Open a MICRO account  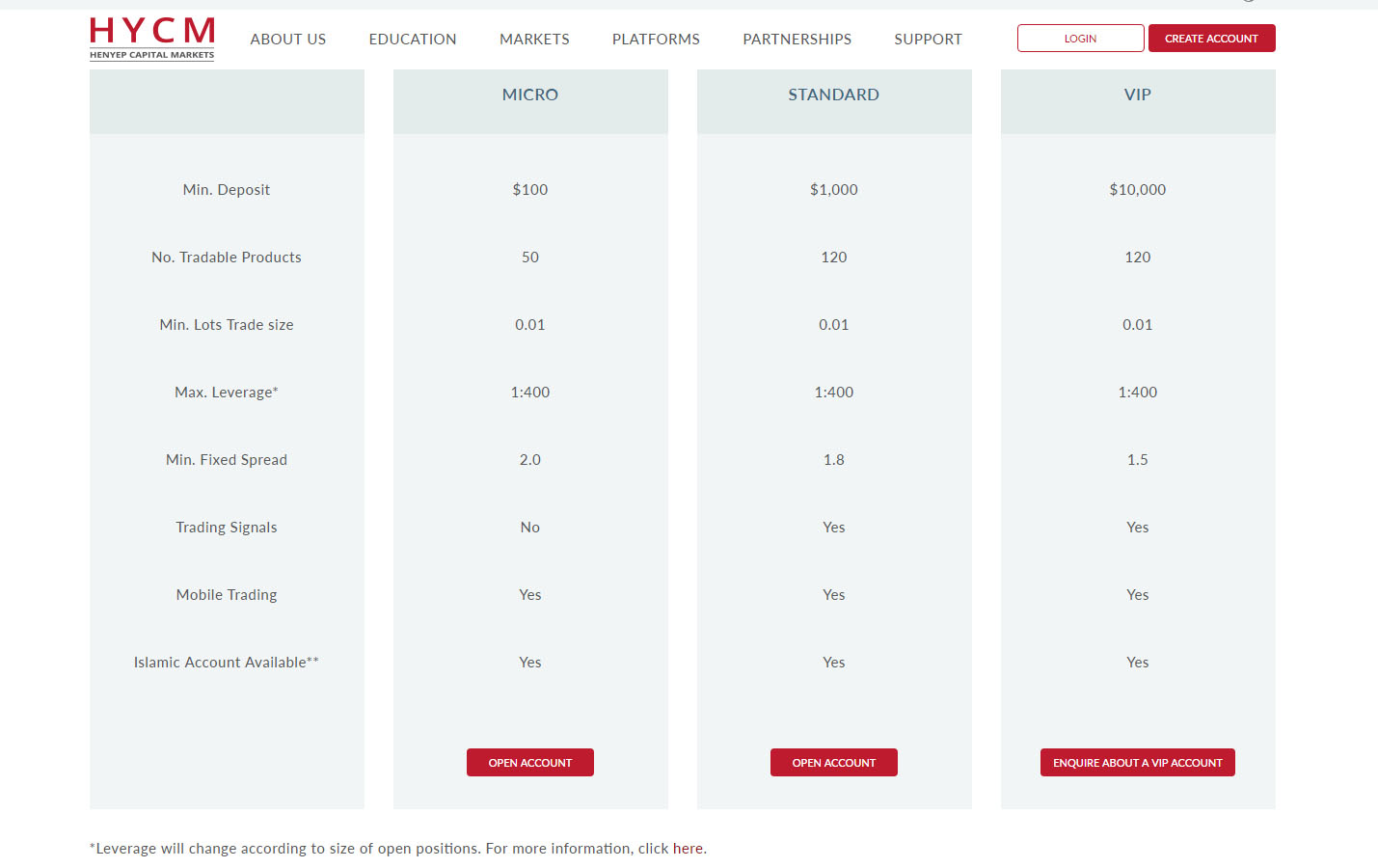tap(529, 762)
